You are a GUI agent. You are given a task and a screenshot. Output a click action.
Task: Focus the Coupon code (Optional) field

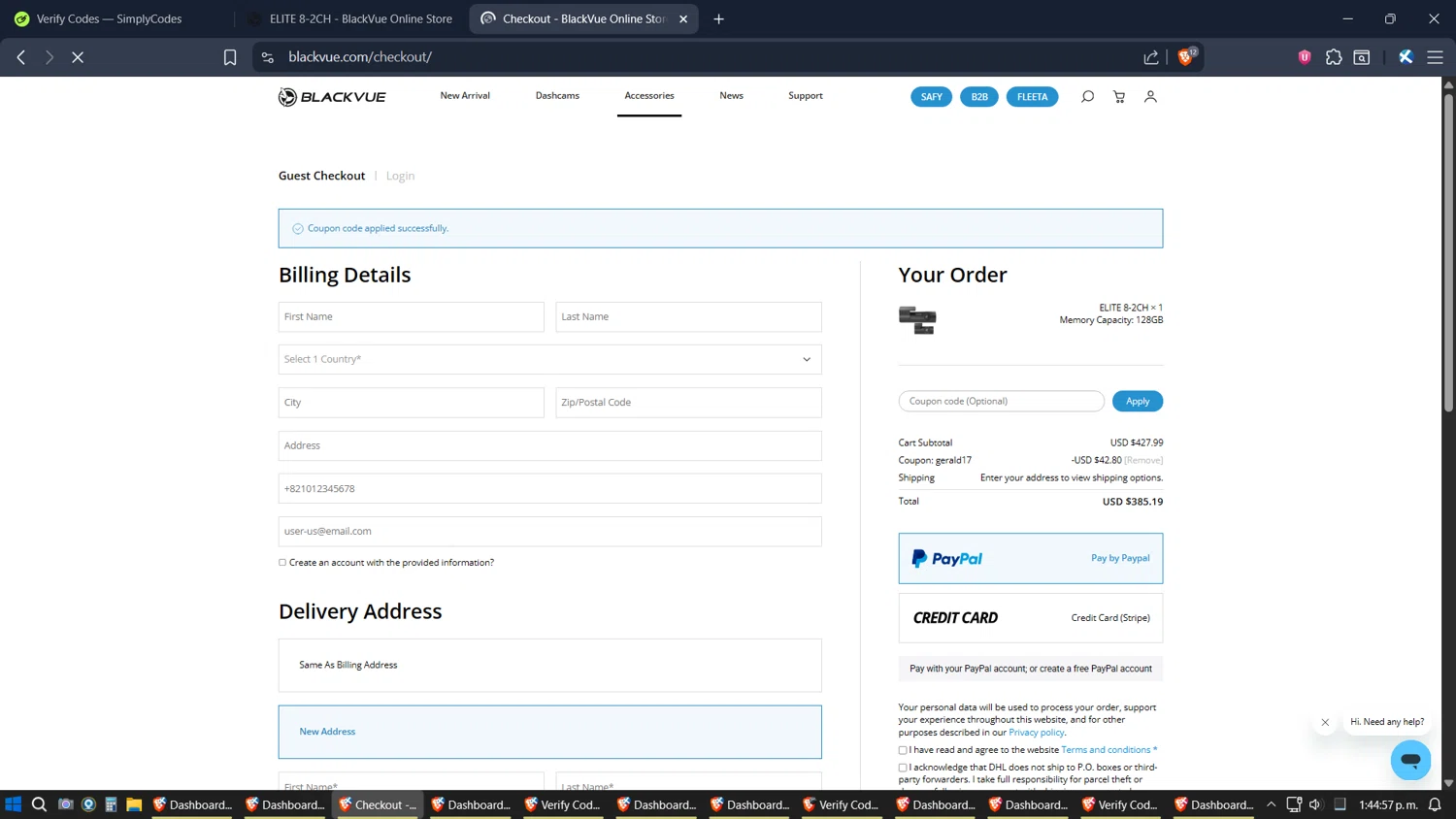tap(1002, 401)
